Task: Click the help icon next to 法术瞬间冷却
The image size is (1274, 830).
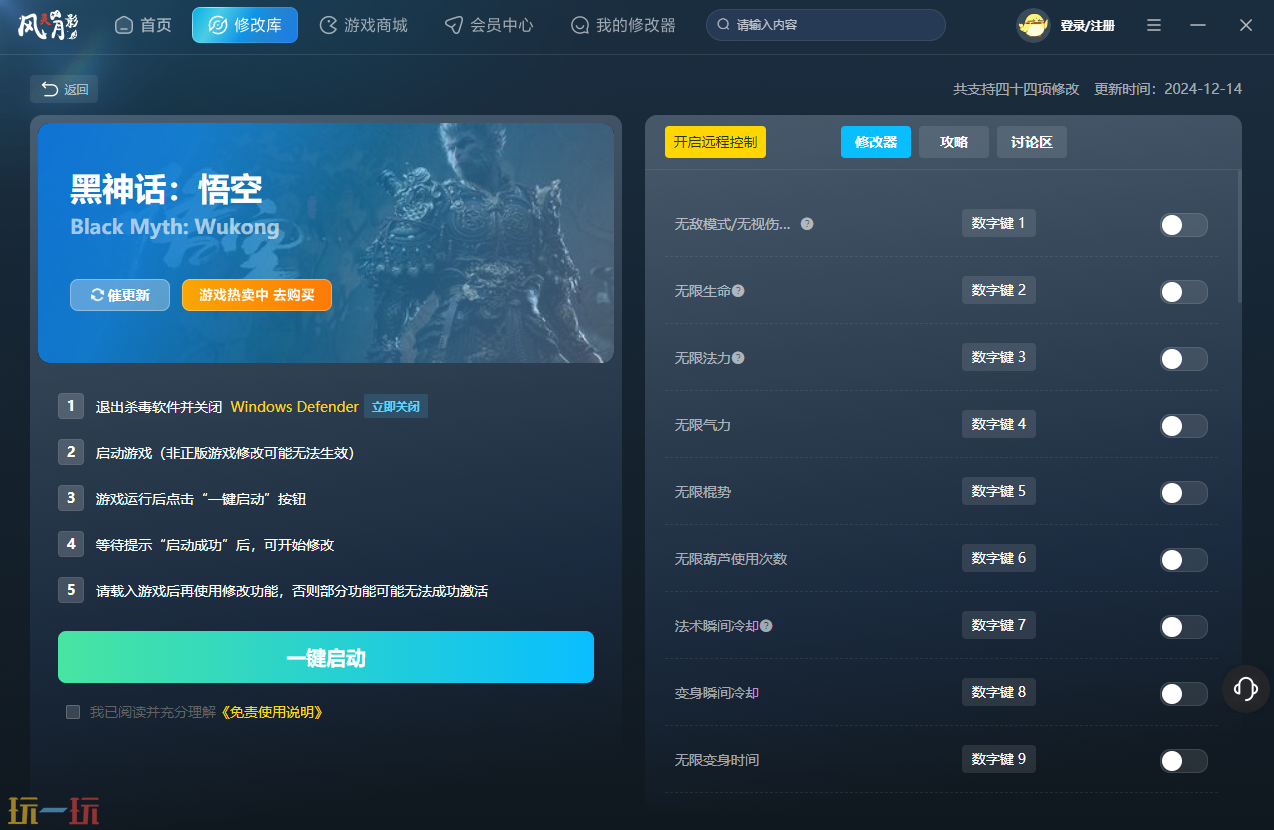Action: [x=766, y=626]
